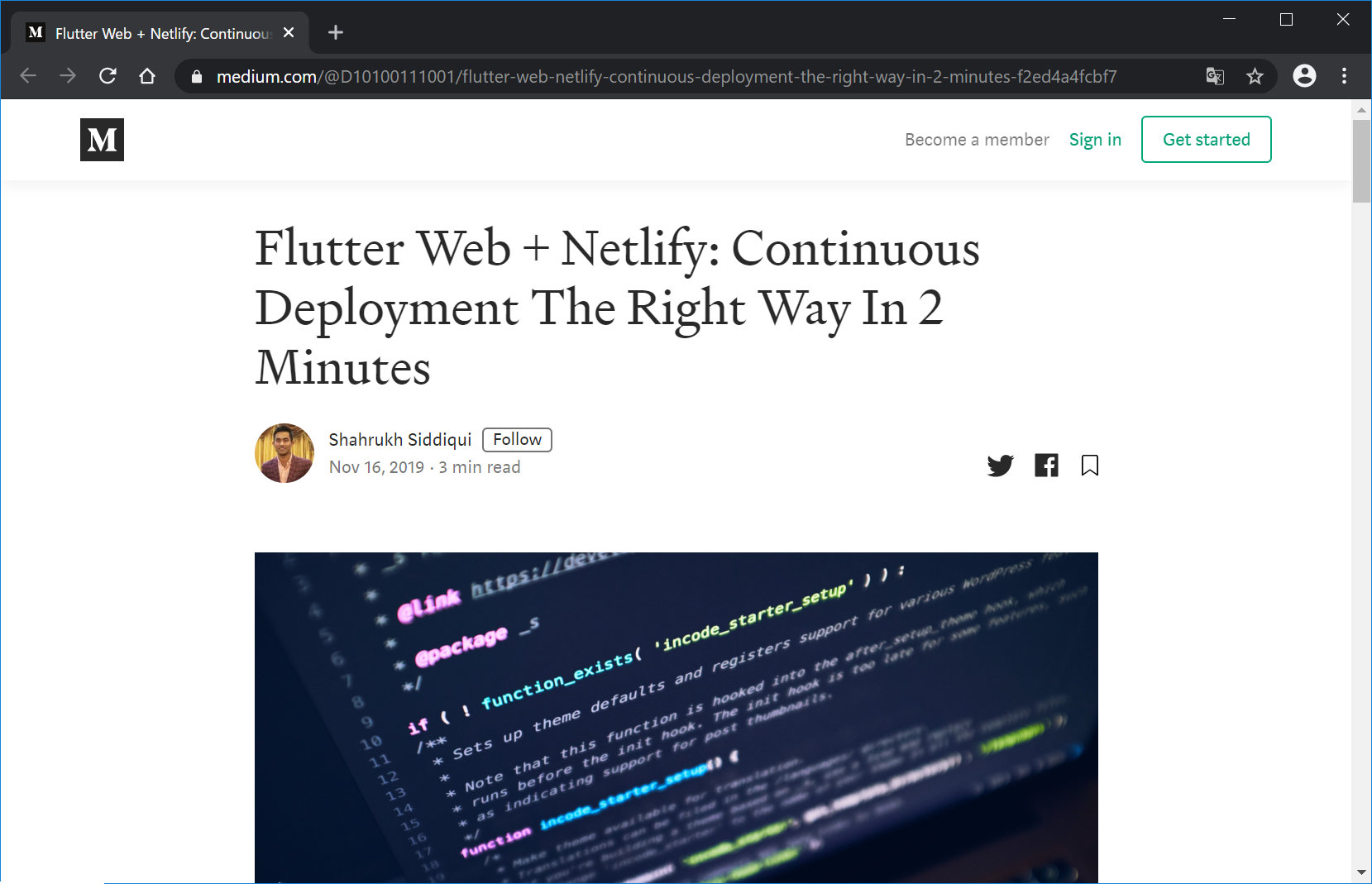The width and height of the screenshot is (1372, 884).
Task: Share article on Facebook
Action: pyautogui.click(x=1046, y=466)
